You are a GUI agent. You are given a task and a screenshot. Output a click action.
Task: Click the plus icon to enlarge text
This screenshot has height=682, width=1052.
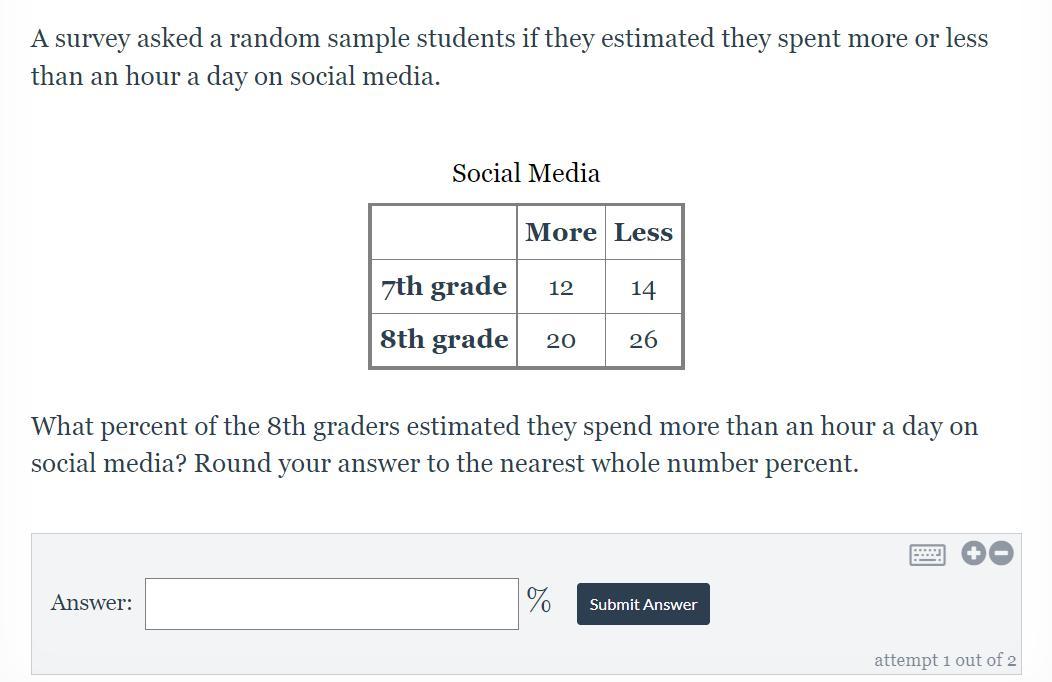point(974,553)
